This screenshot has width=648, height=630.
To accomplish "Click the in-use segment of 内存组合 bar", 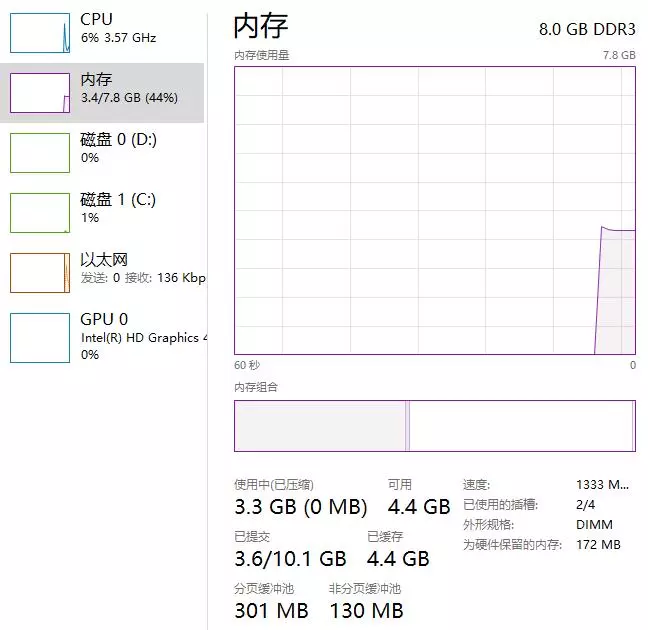I will coord(320,426).
